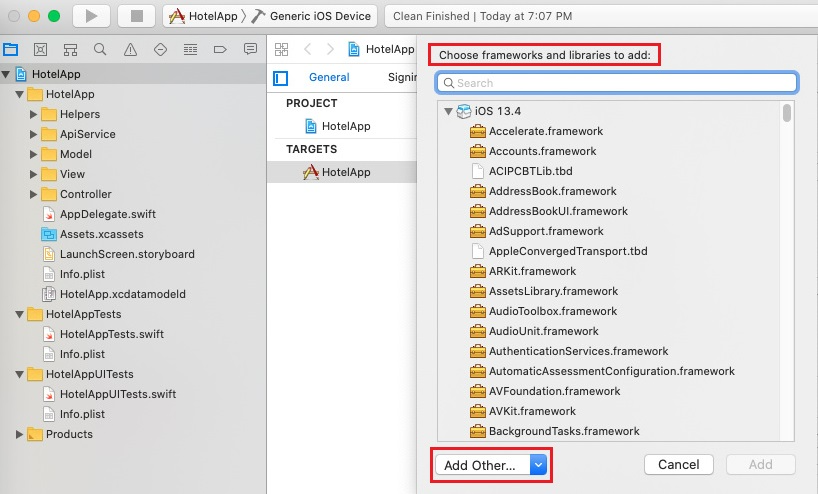Image resolution: width=818 pixels, height=494 pixels.
Task: Open the Add Other dropdown arrow
Action: pos(538,464)
